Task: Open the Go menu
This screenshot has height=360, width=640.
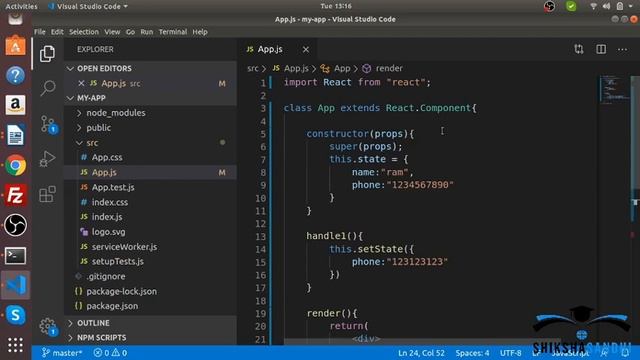Action: tap(130, 32)
